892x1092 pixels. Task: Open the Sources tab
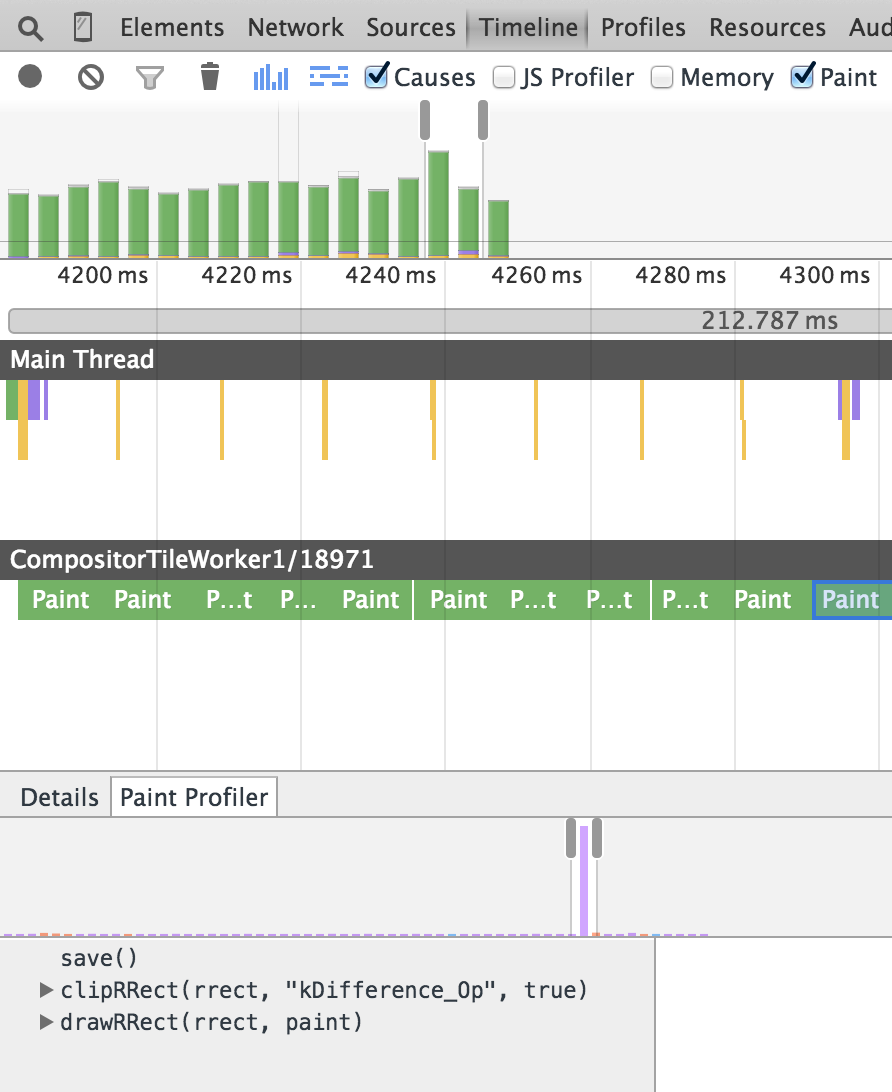pos(411,27)
